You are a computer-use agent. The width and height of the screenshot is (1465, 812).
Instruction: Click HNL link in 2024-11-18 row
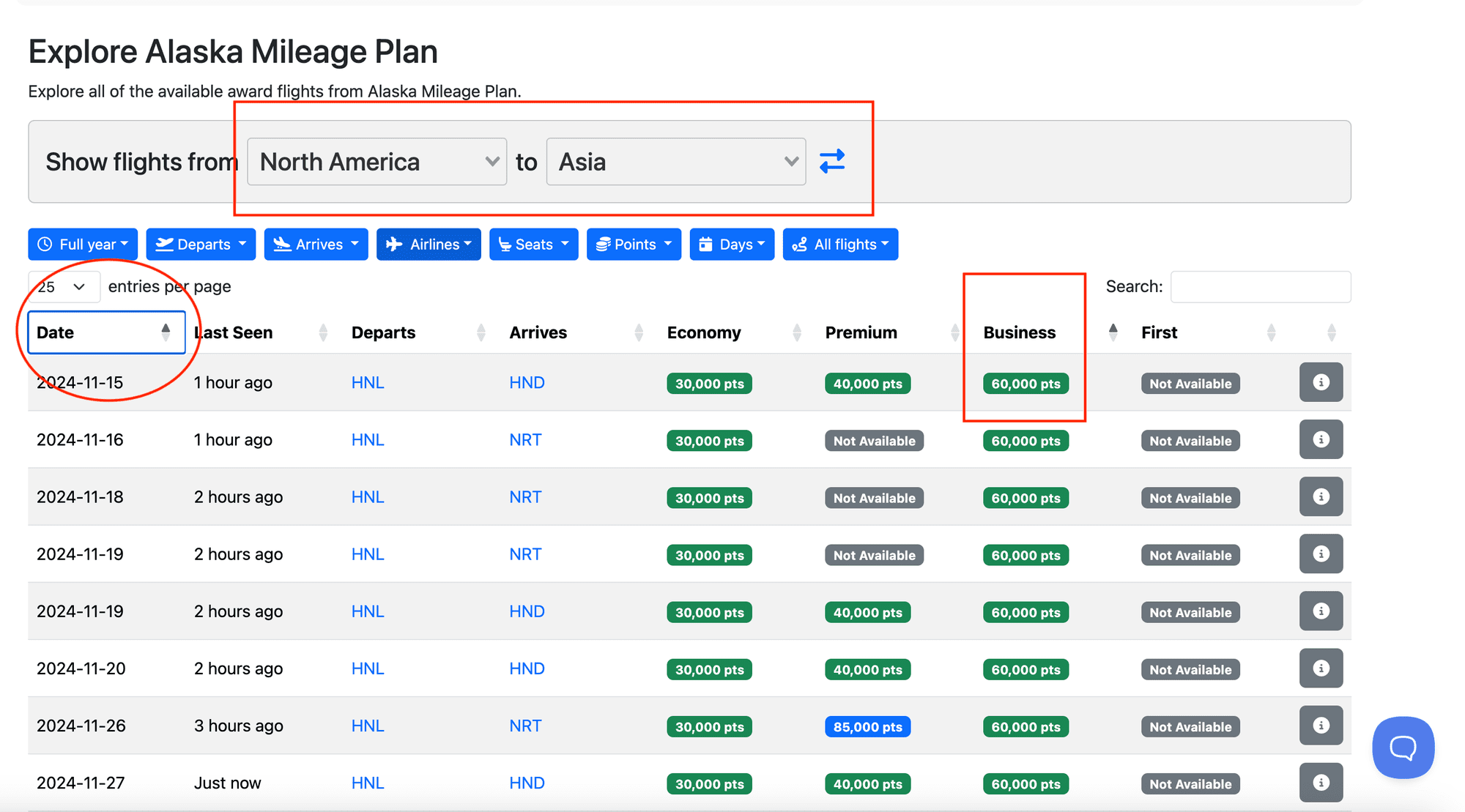coord(368,497)
